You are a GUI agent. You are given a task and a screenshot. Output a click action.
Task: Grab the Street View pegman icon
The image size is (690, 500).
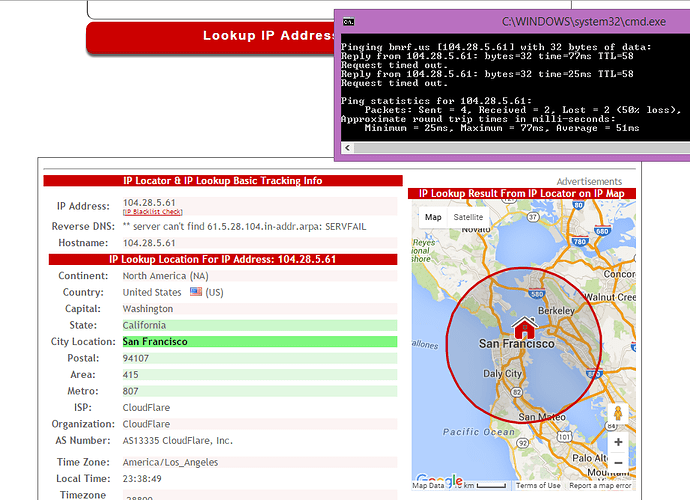(x=618, y=413)
